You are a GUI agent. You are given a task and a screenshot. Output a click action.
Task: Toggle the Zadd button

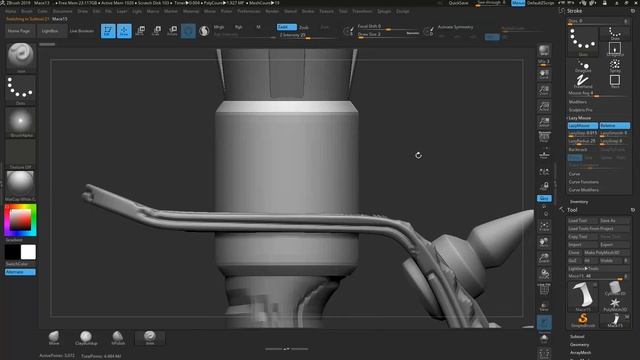(x=287, y=27)
